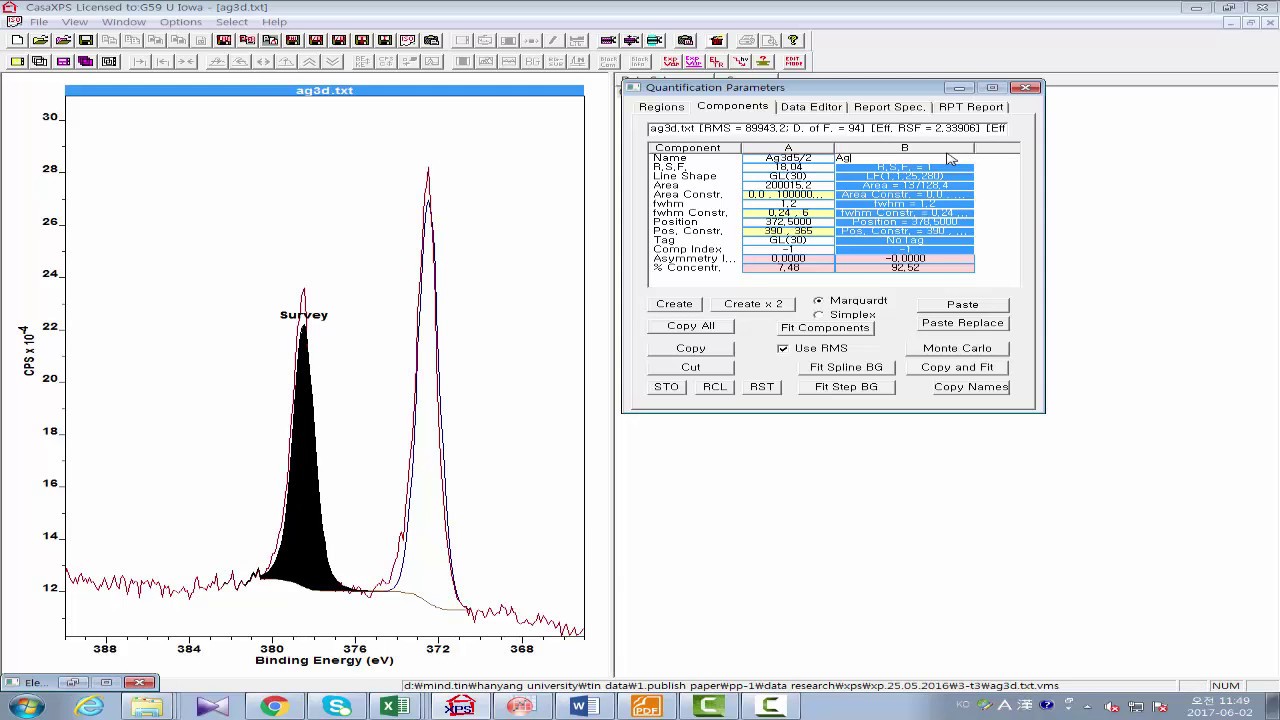
Task: Click the Save floppy disk toolbar icon
Action: click(x=85, y=40)
